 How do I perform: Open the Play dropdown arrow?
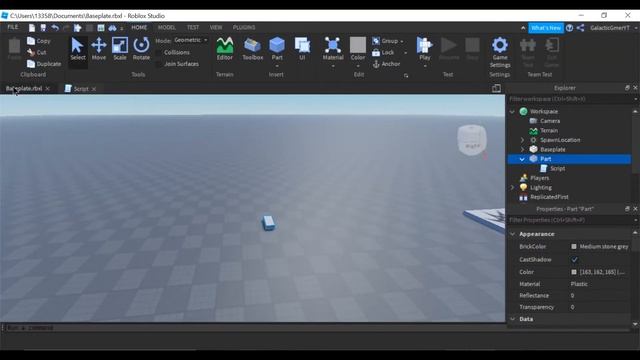424,66
